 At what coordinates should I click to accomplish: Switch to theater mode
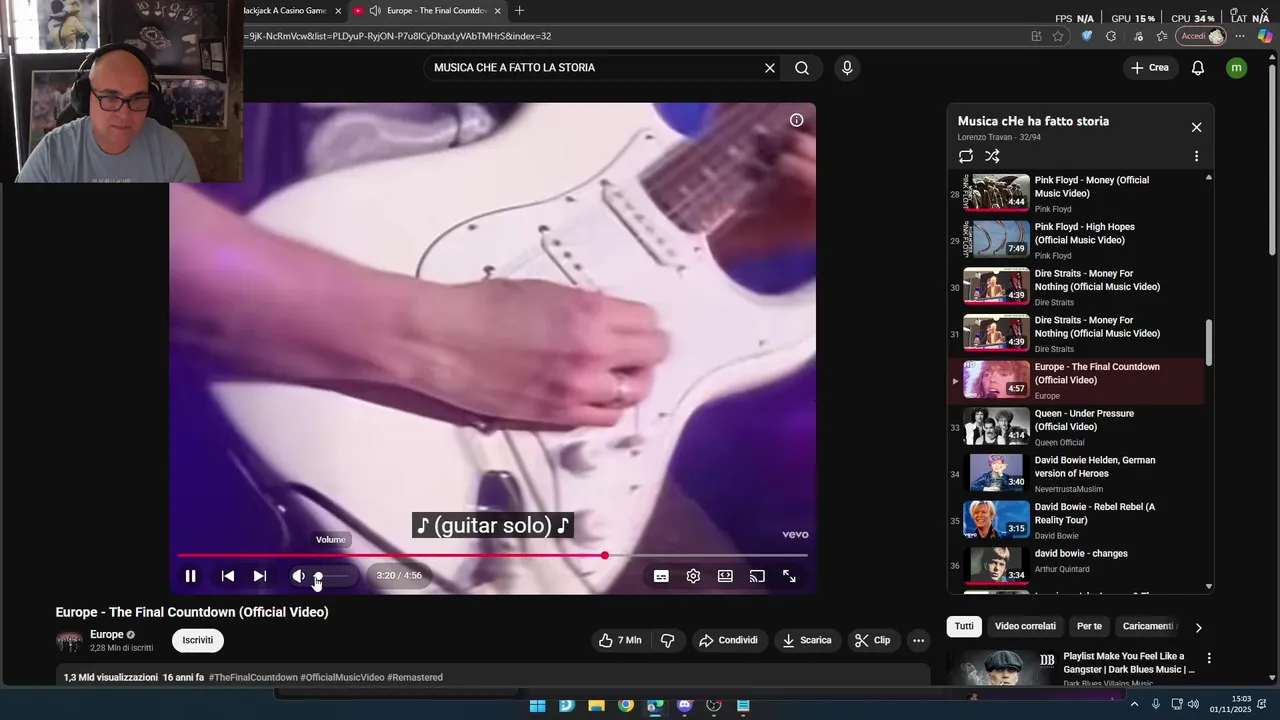coord(725,576)
